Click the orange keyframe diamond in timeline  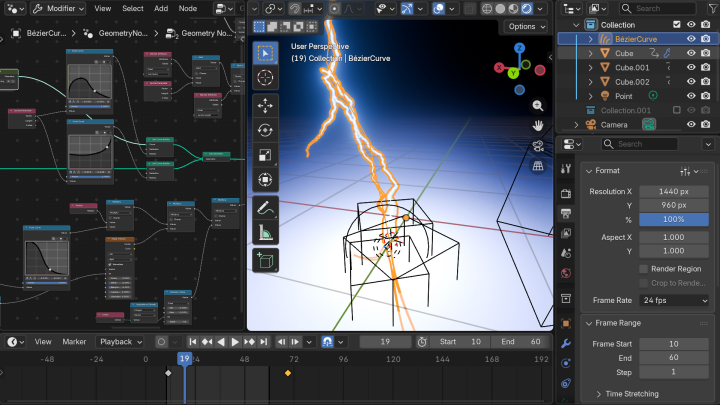tap(288, 373)
